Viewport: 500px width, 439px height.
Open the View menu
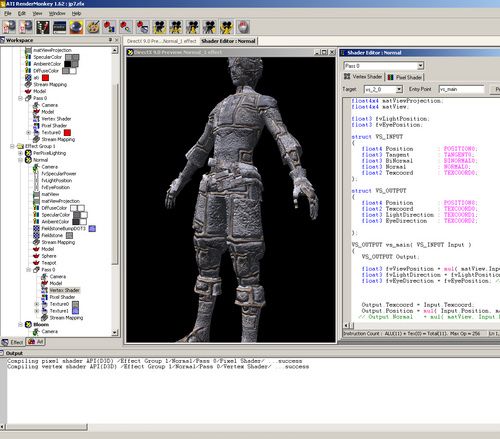(x=37, y=13)
